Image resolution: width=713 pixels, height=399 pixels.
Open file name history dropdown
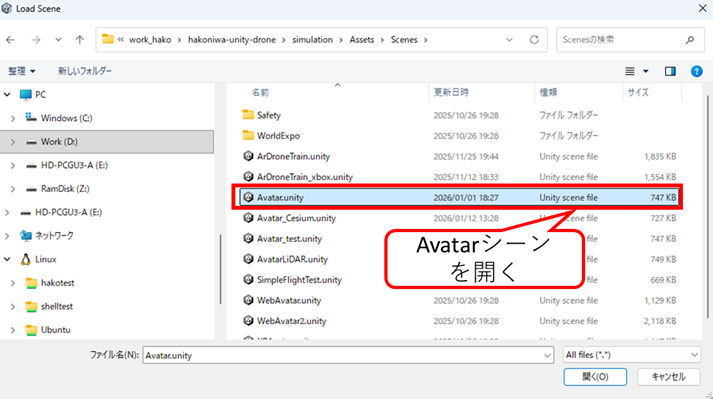(547, 355)
